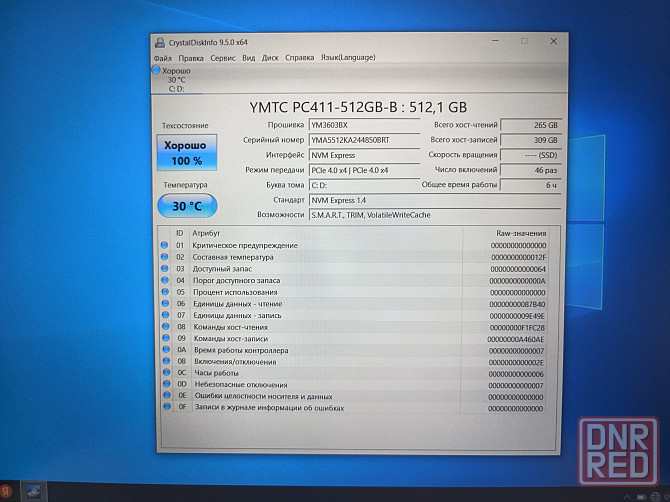Click the ID column header
This screenshot has width=670, height=502.
pos(179,233)
